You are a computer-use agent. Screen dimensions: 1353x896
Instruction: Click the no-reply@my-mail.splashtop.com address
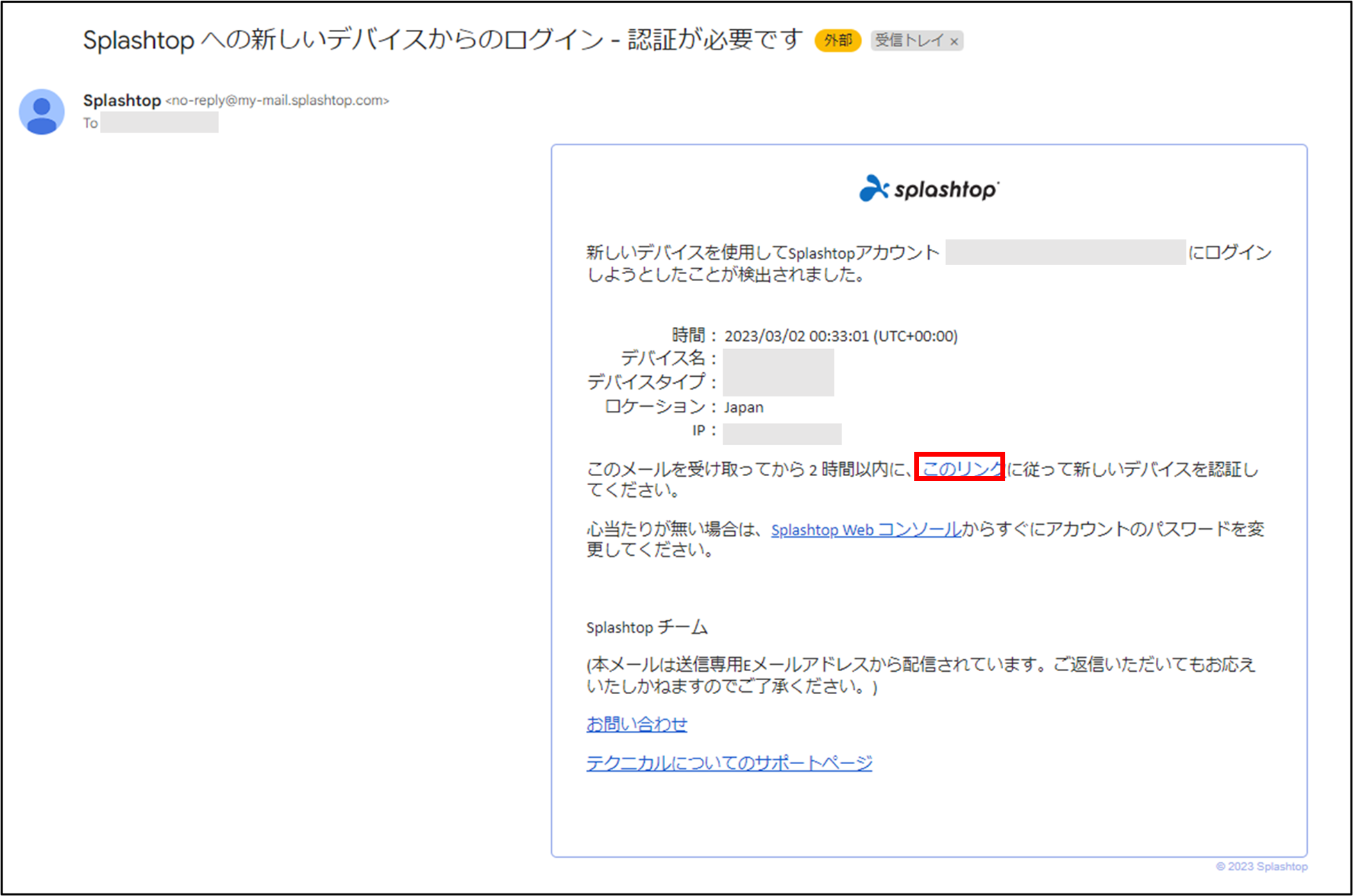pyautogui.click(x=278, y=101)
